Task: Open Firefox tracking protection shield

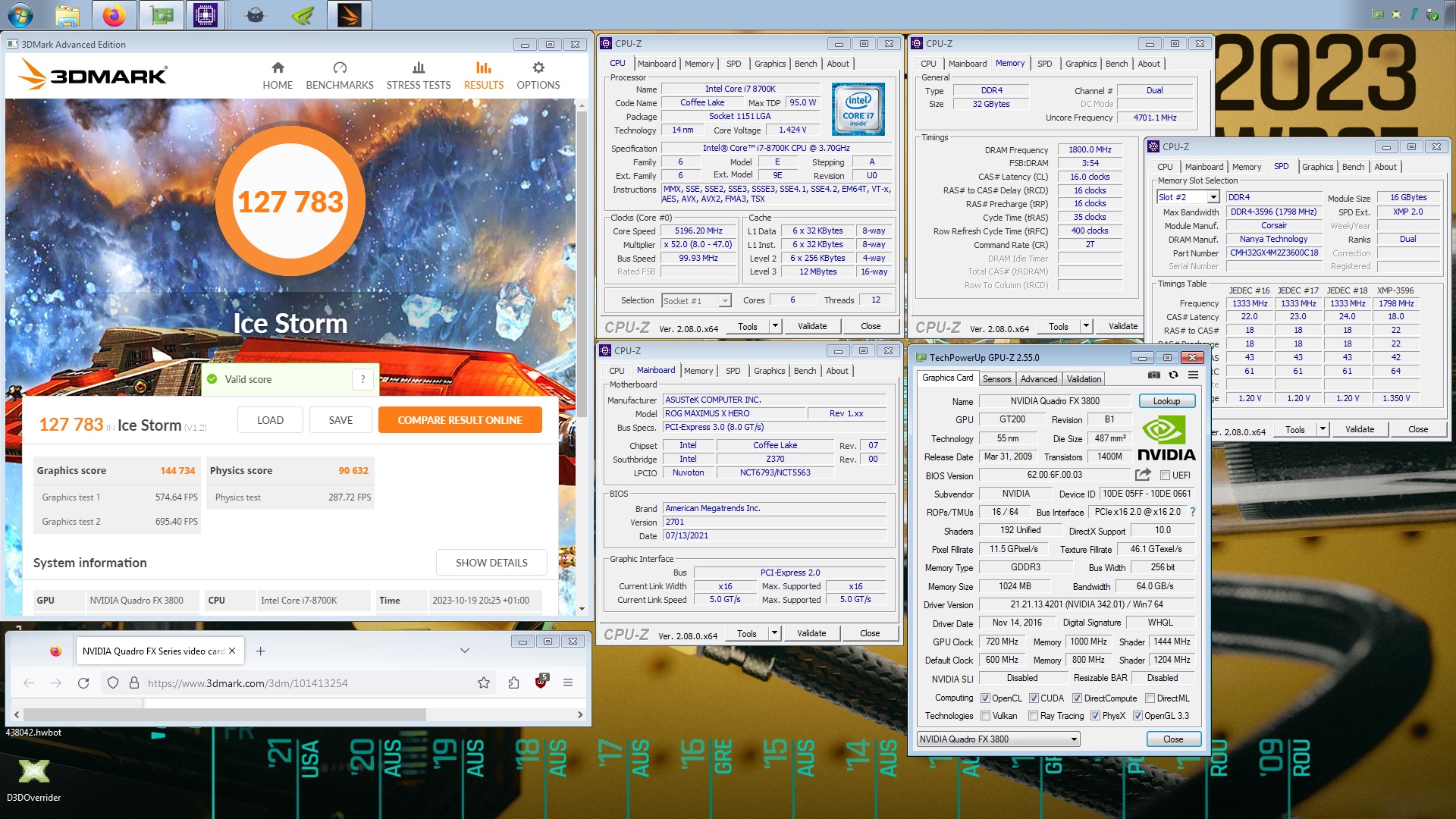Action: pyautogui.click(x=113, y=682)
